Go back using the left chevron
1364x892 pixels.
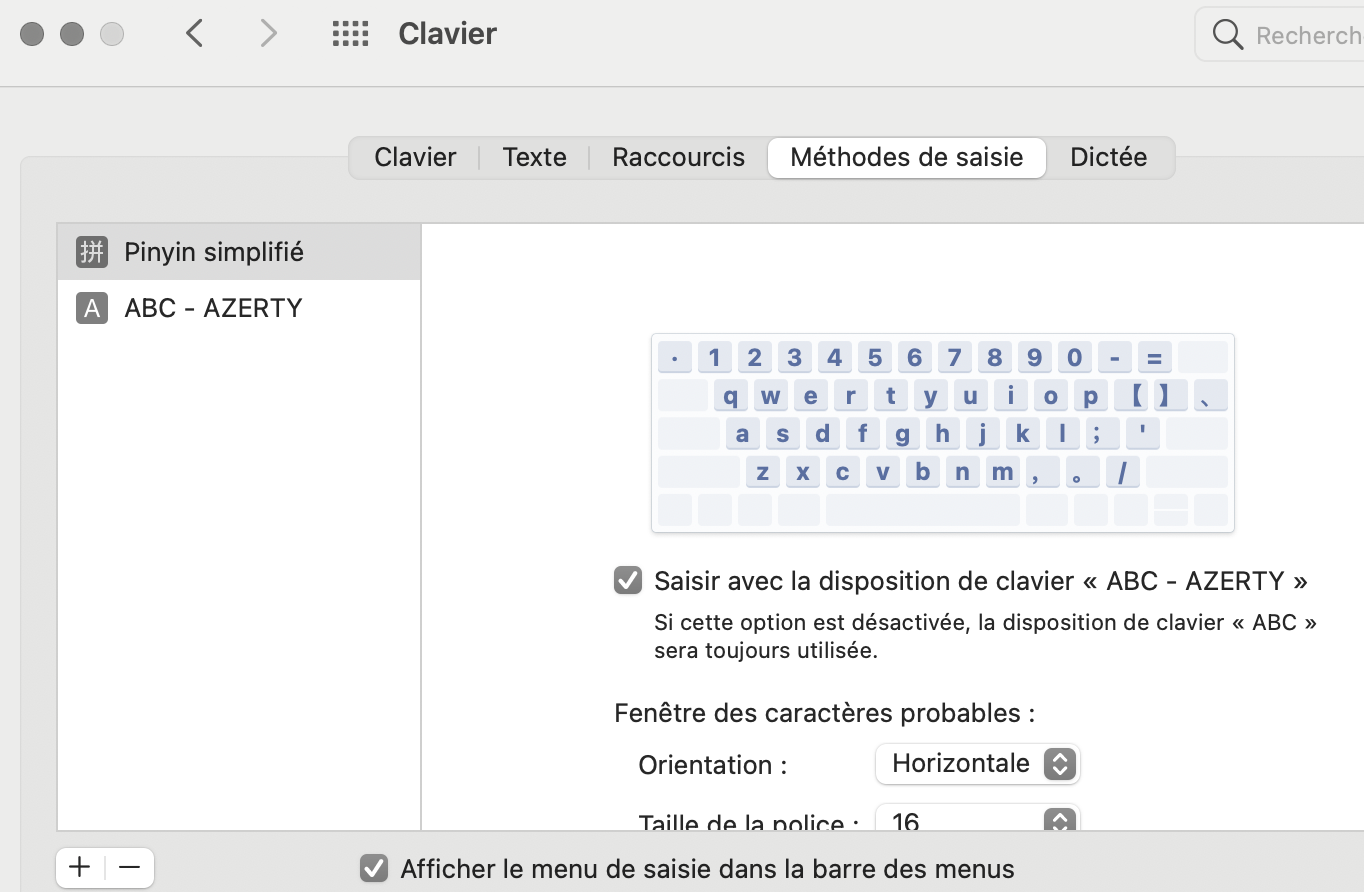coord(195,33)
